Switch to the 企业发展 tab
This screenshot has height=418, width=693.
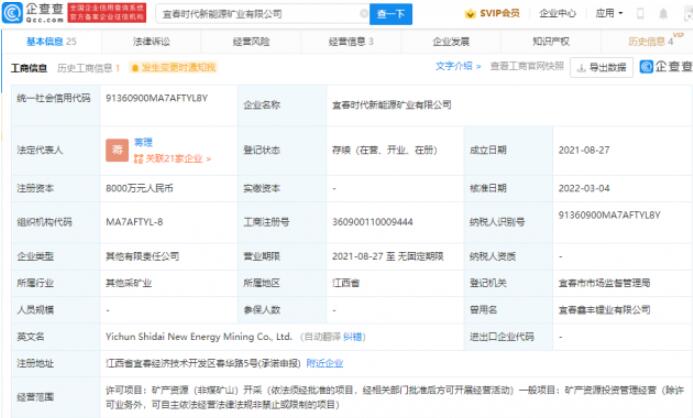coord(451,42)
